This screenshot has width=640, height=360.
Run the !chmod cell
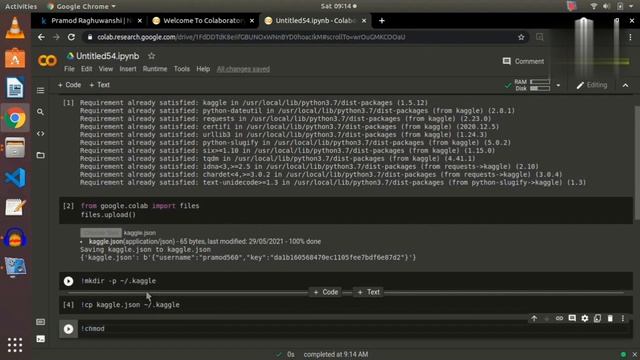click(x=69, y=329)
